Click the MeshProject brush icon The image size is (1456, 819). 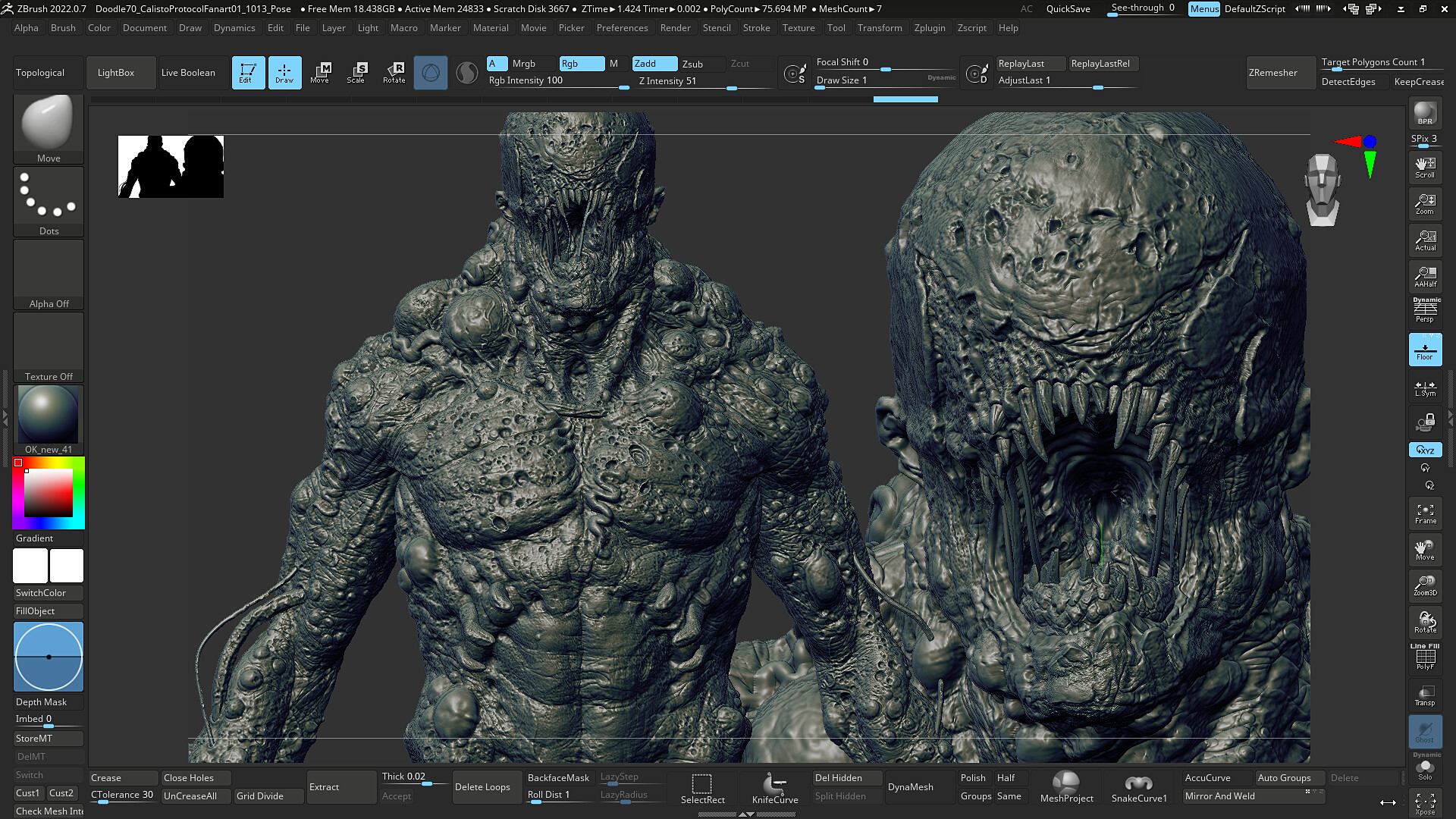pyautogui.click(x=1066, y=788)
